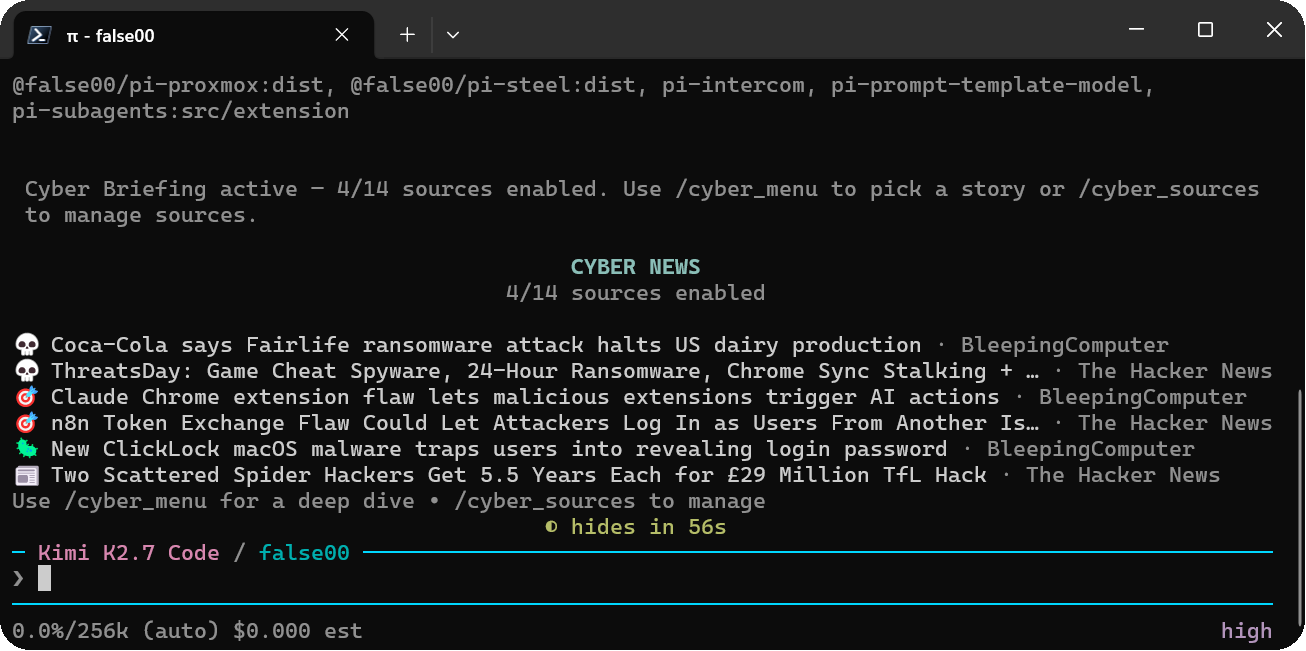Viewport: 1306px width, 651px height.
Task: Expand the new-tab profile dropdown chevron
Action: pos(453,35)
